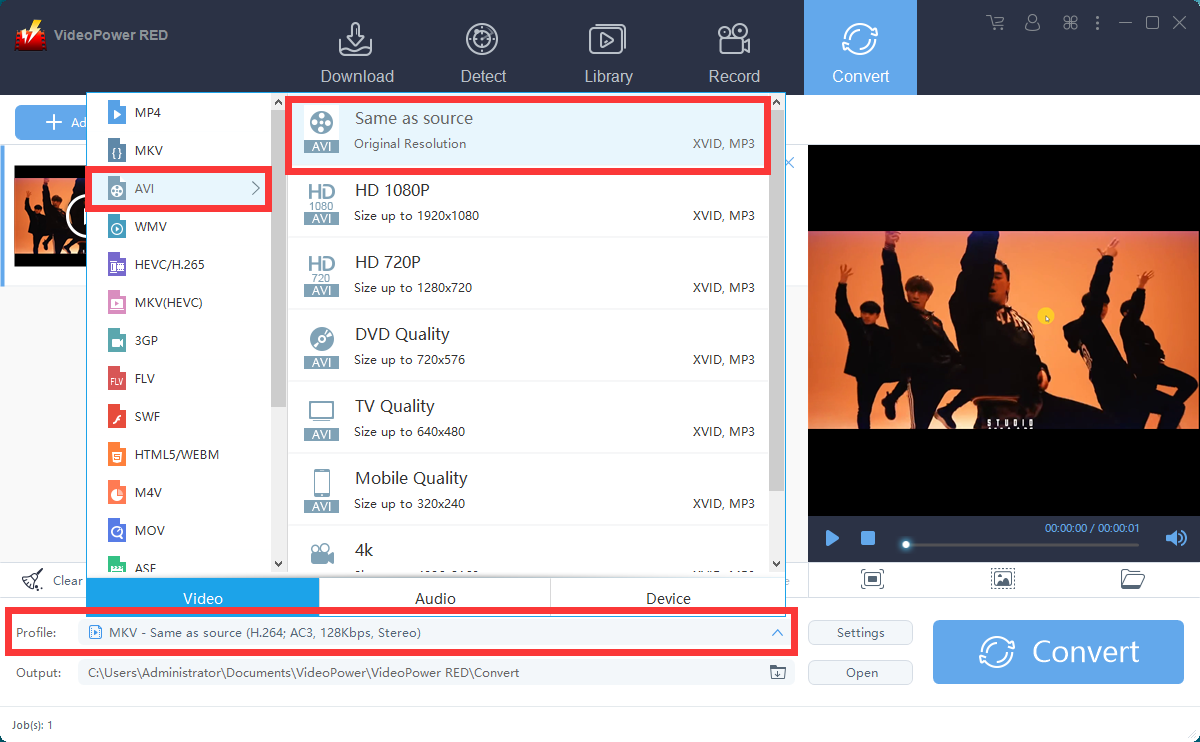
Task: Select FLV format
Action: tap(179, 379)
